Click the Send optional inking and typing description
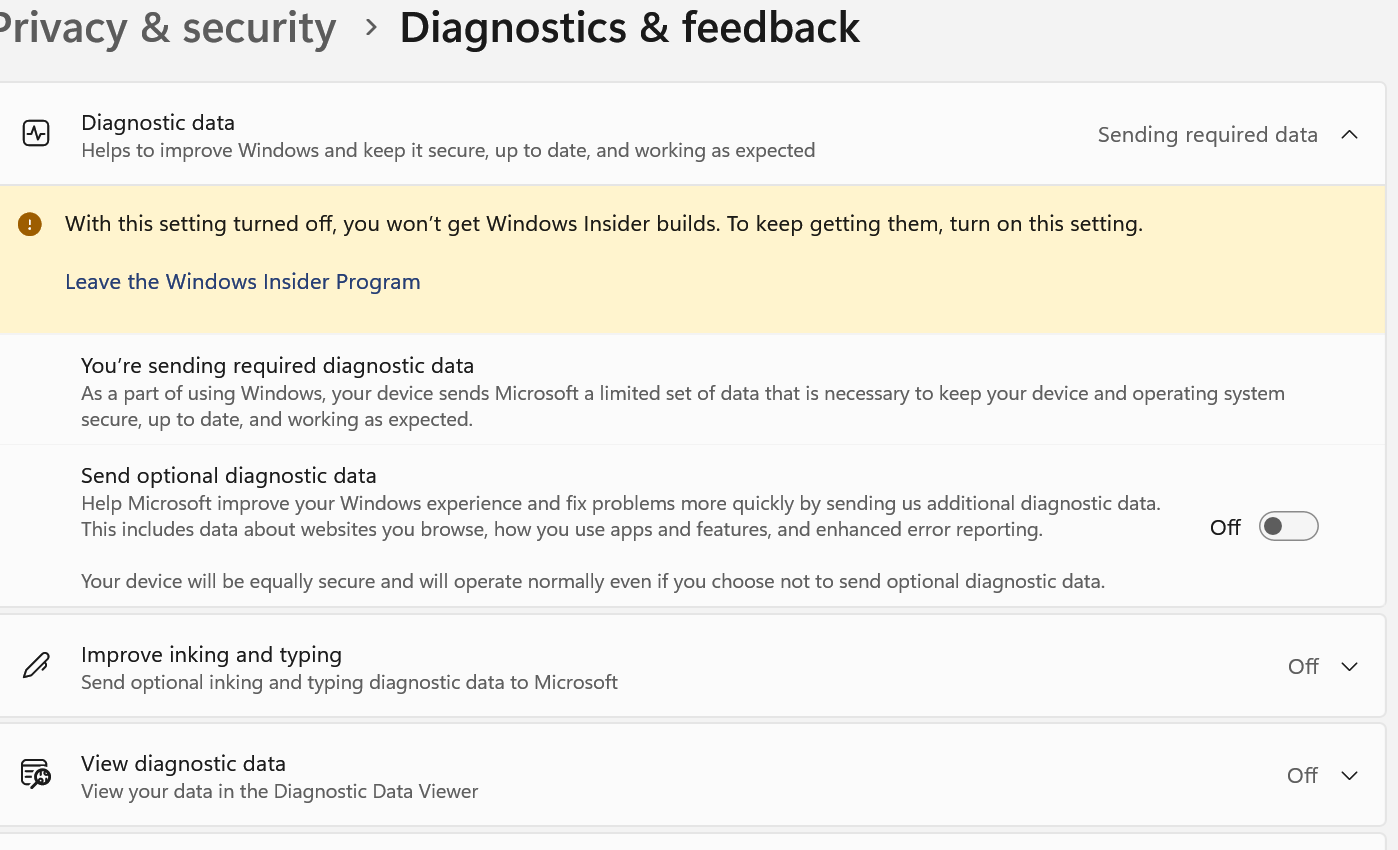This screenshot has height=850, width=1398. pos(350,682)
